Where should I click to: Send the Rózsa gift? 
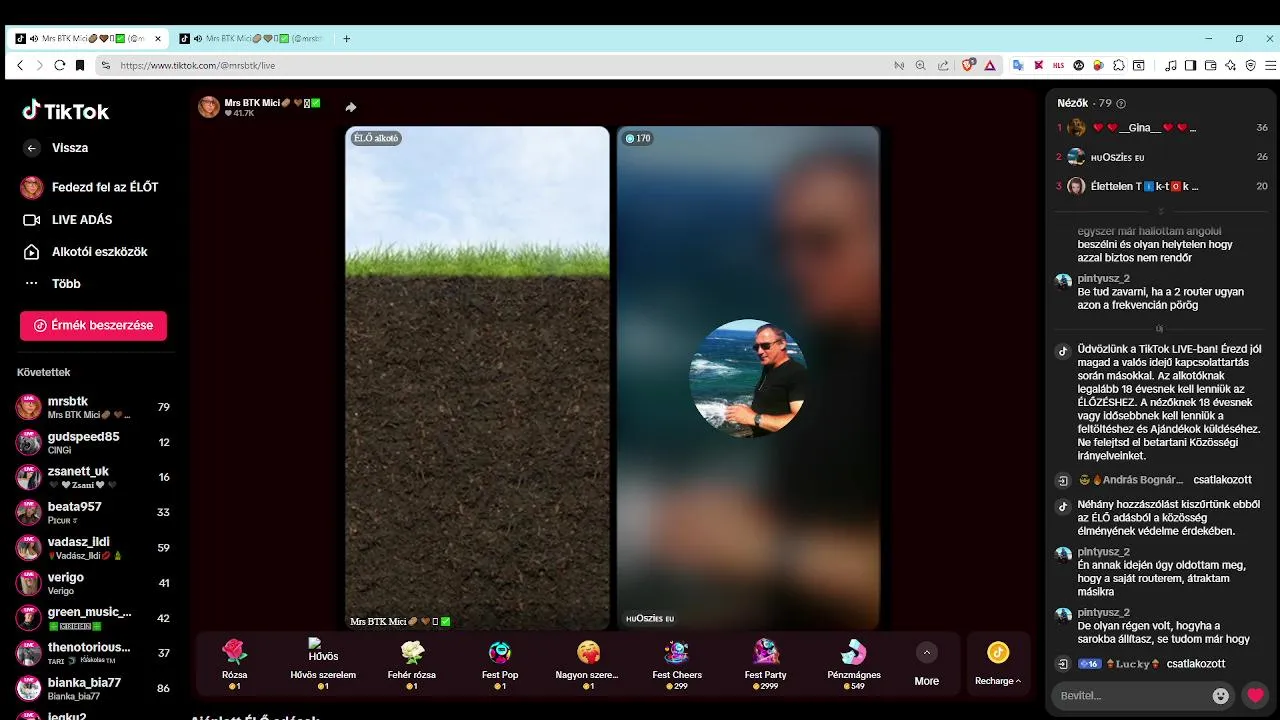tap(234, 665)
